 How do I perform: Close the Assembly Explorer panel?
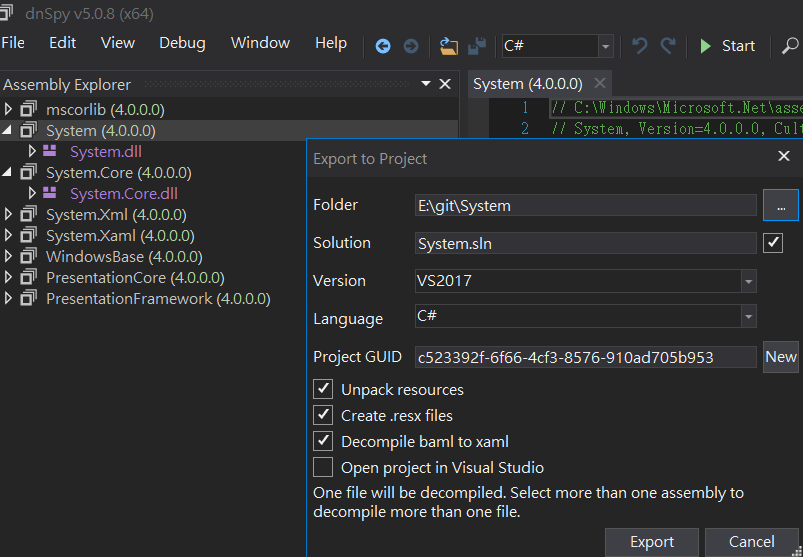pyautogui.click(x=445, y=84)
